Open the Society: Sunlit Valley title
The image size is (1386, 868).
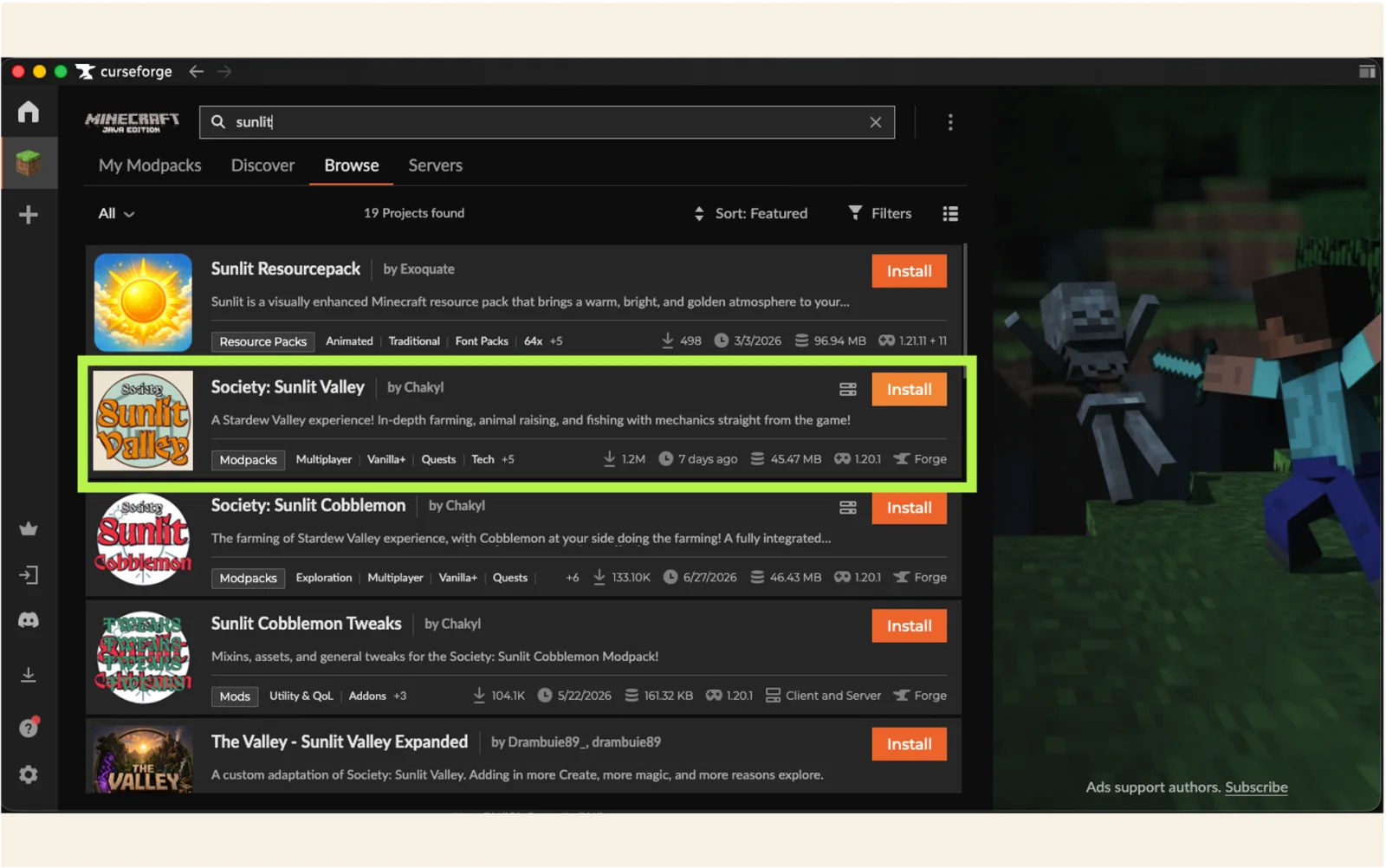click(288, 387)
